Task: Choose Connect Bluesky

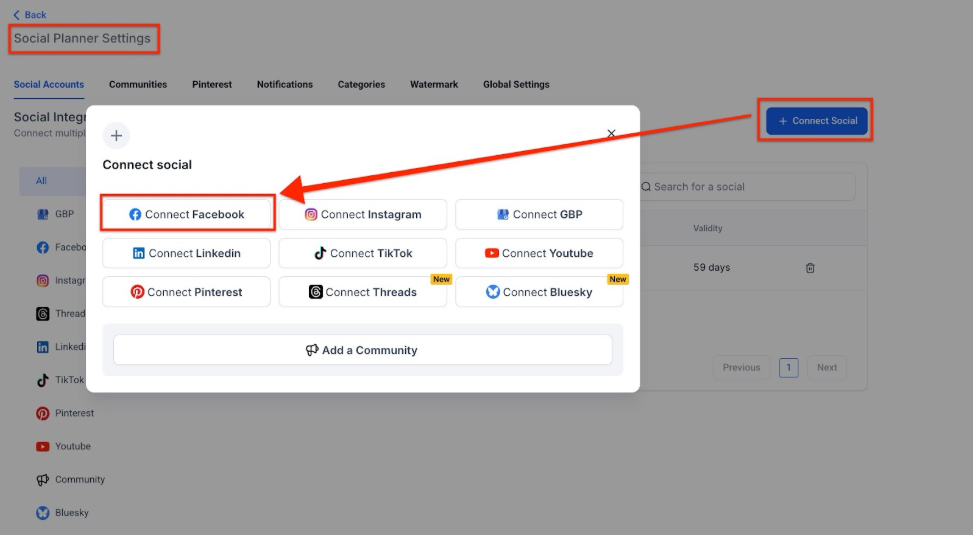Action: pos(539,292)
